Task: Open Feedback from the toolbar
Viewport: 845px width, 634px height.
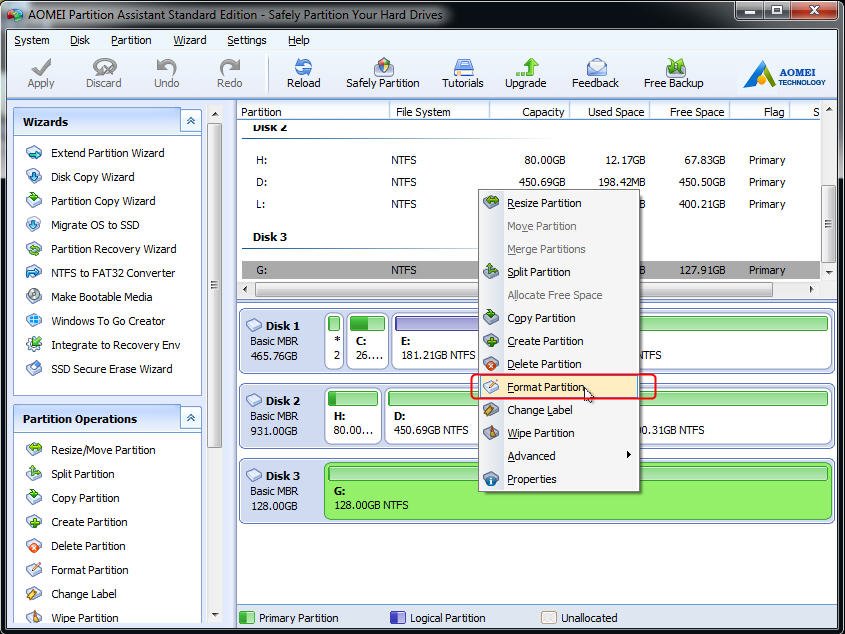Action: [595, 73]
